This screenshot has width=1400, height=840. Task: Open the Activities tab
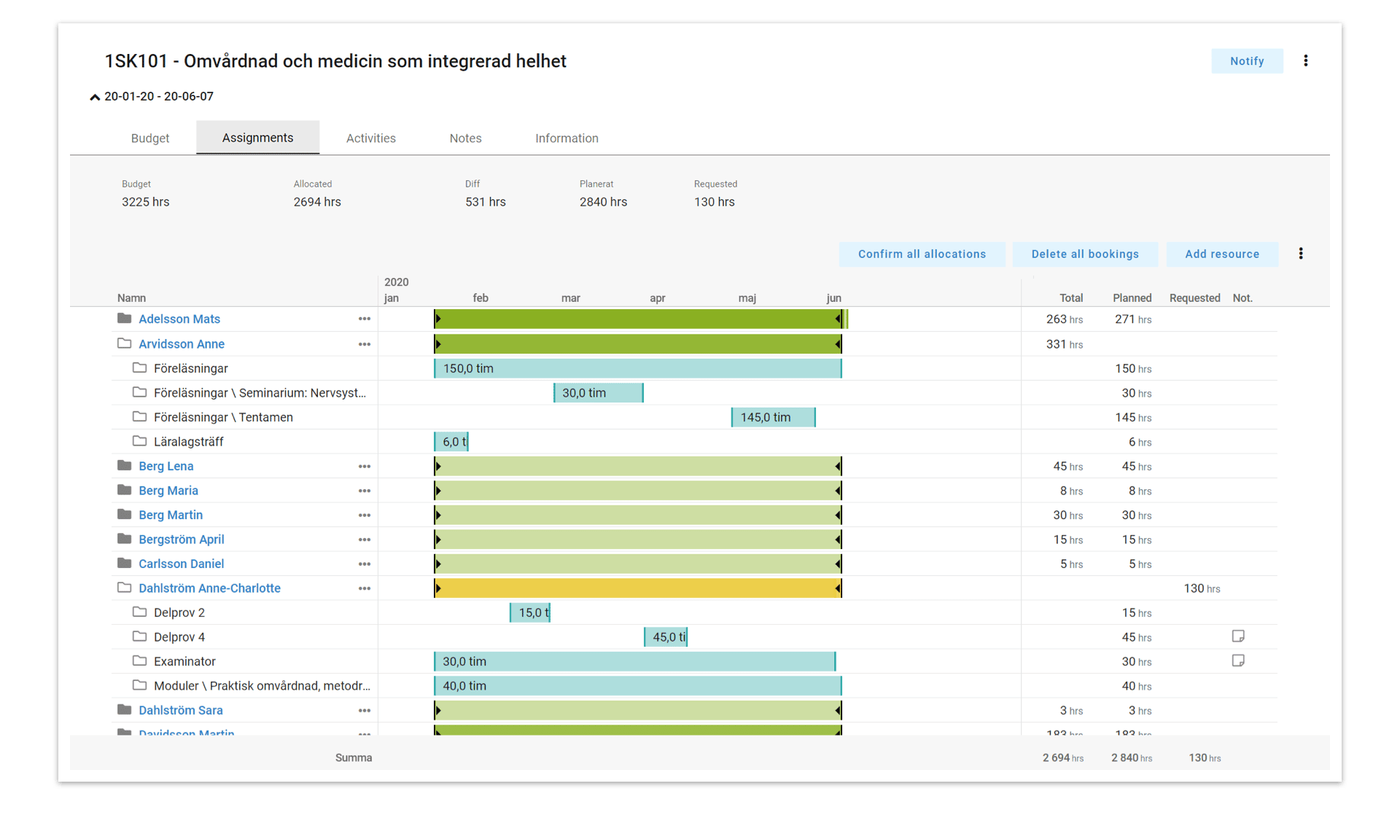coord(370,138)
